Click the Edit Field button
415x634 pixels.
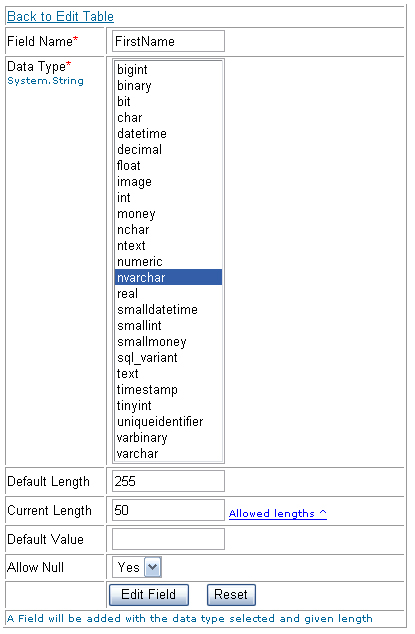point(149,595)
